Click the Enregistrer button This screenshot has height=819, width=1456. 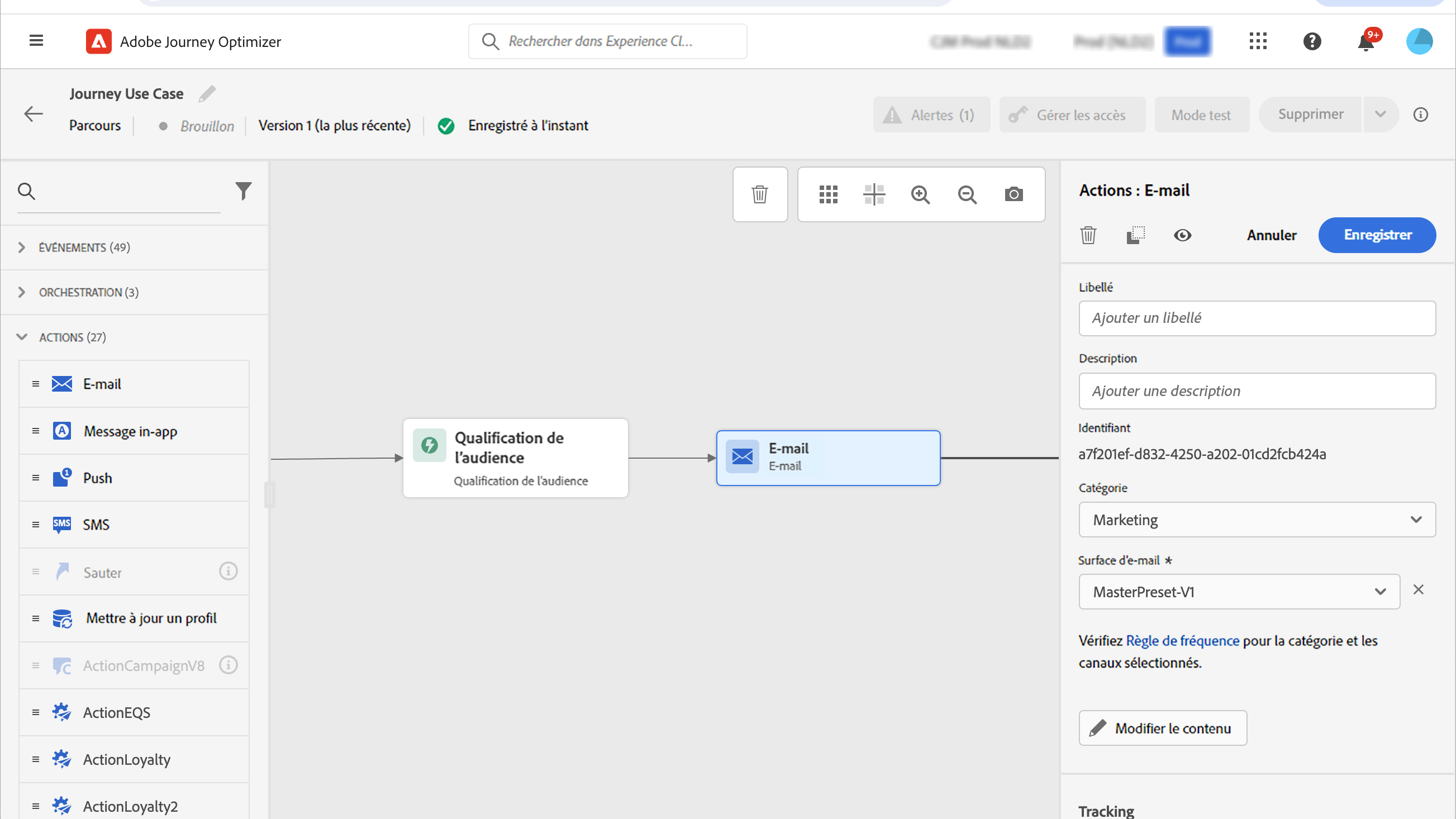point(1377,235)
